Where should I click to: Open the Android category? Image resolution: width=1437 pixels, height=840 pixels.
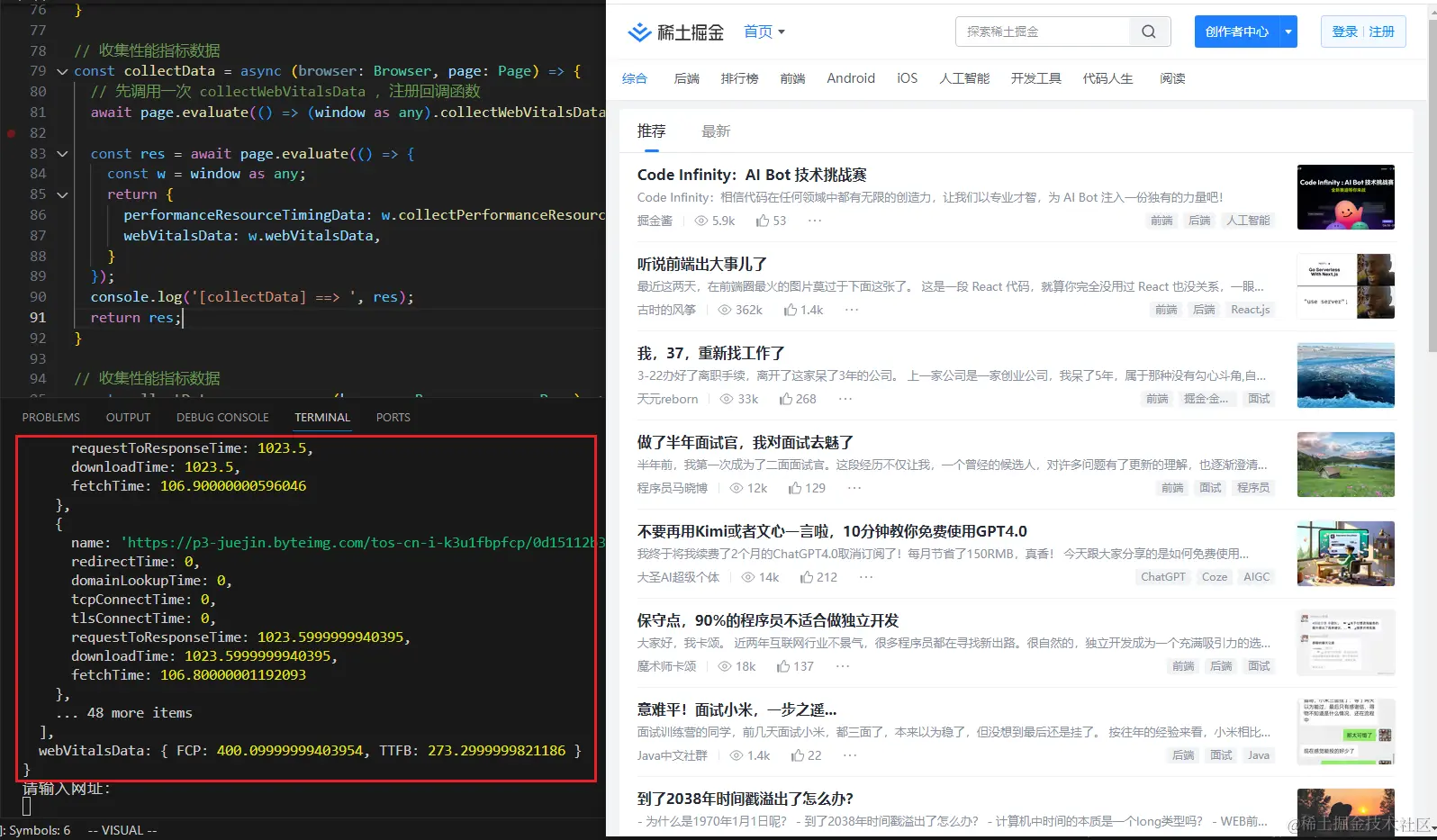(851, 78)
